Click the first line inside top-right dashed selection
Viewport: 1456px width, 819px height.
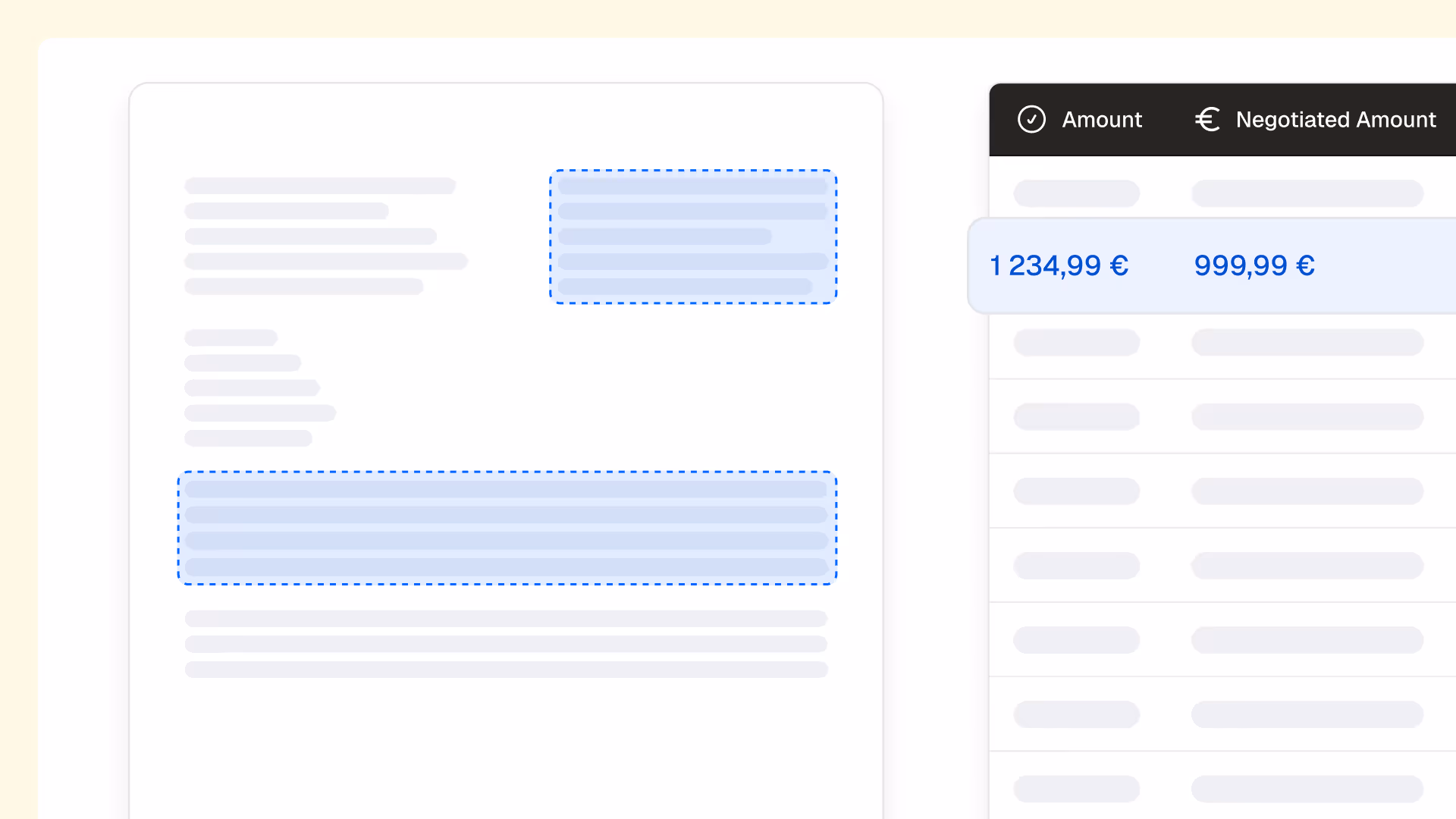tap(692, 186)
